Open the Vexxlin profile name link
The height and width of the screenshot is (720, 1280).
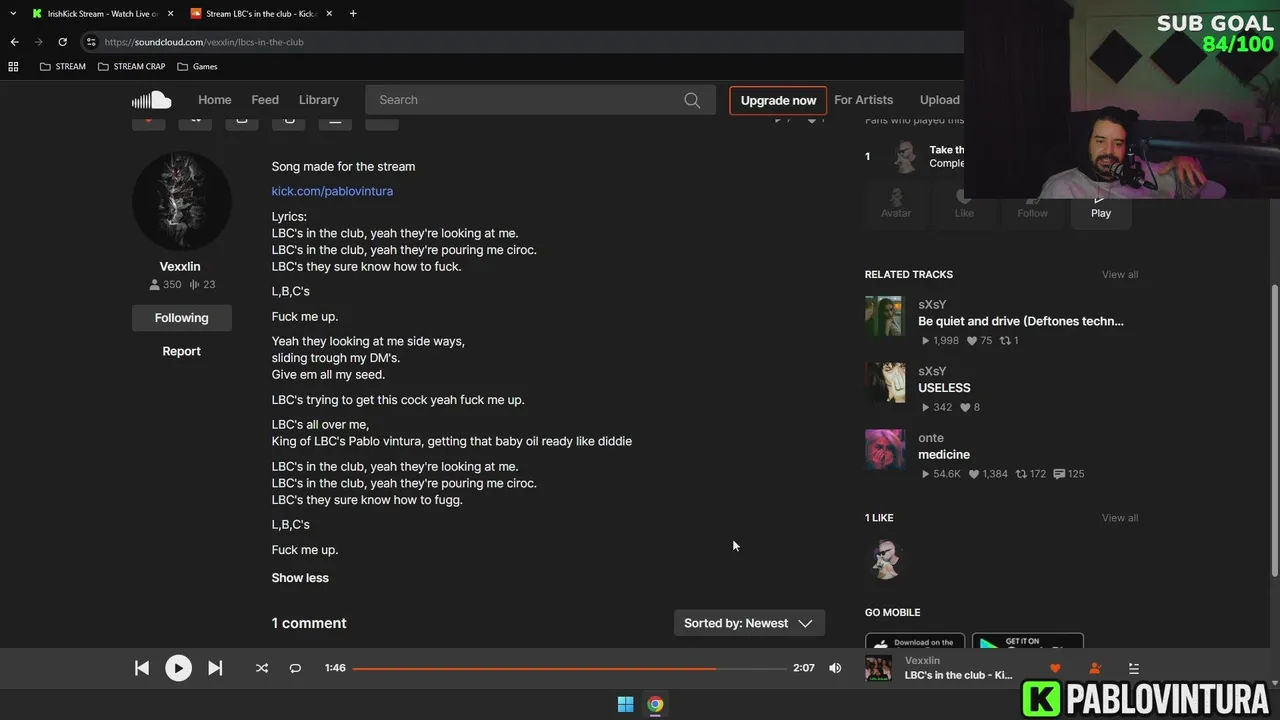pos(180,267)
